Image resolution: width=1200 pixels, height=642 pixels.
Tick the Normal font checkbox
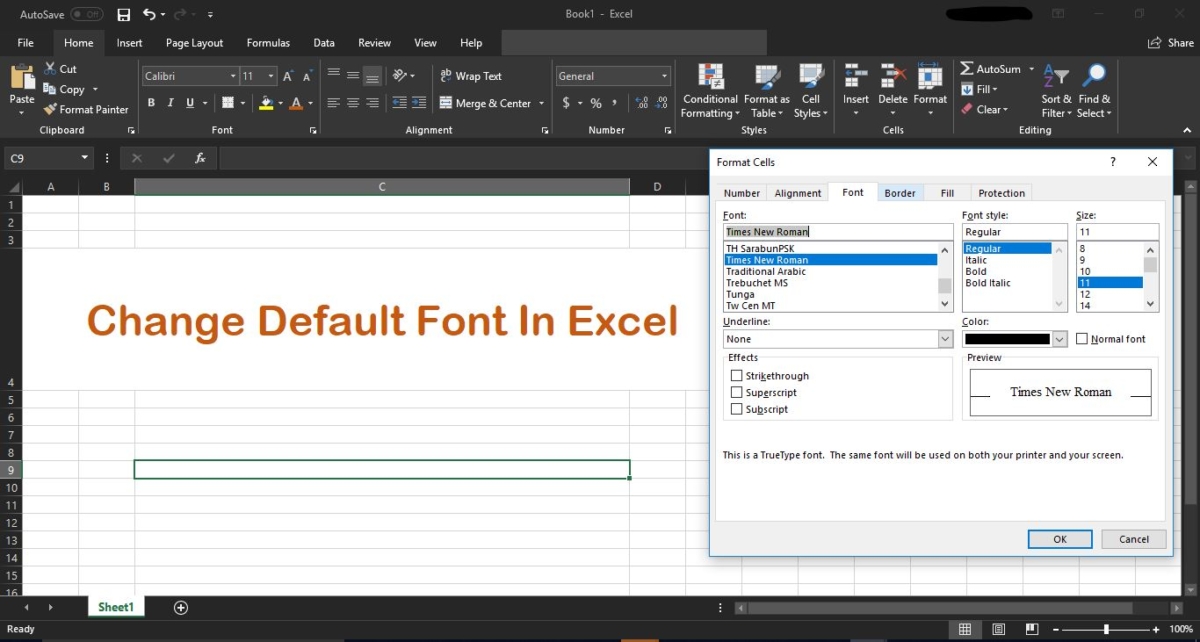(x=1083, y=338)
